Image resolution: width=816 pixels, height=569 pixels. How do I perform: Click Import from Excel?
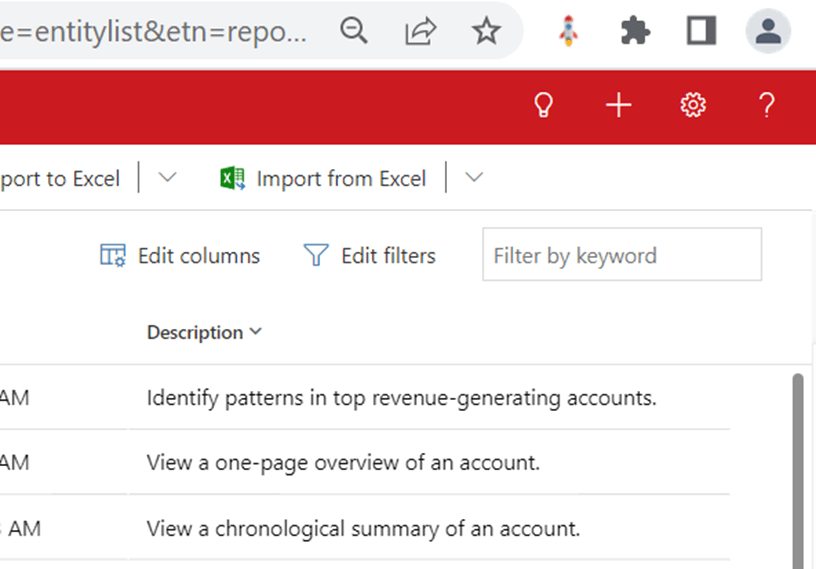tap(323, 179)
